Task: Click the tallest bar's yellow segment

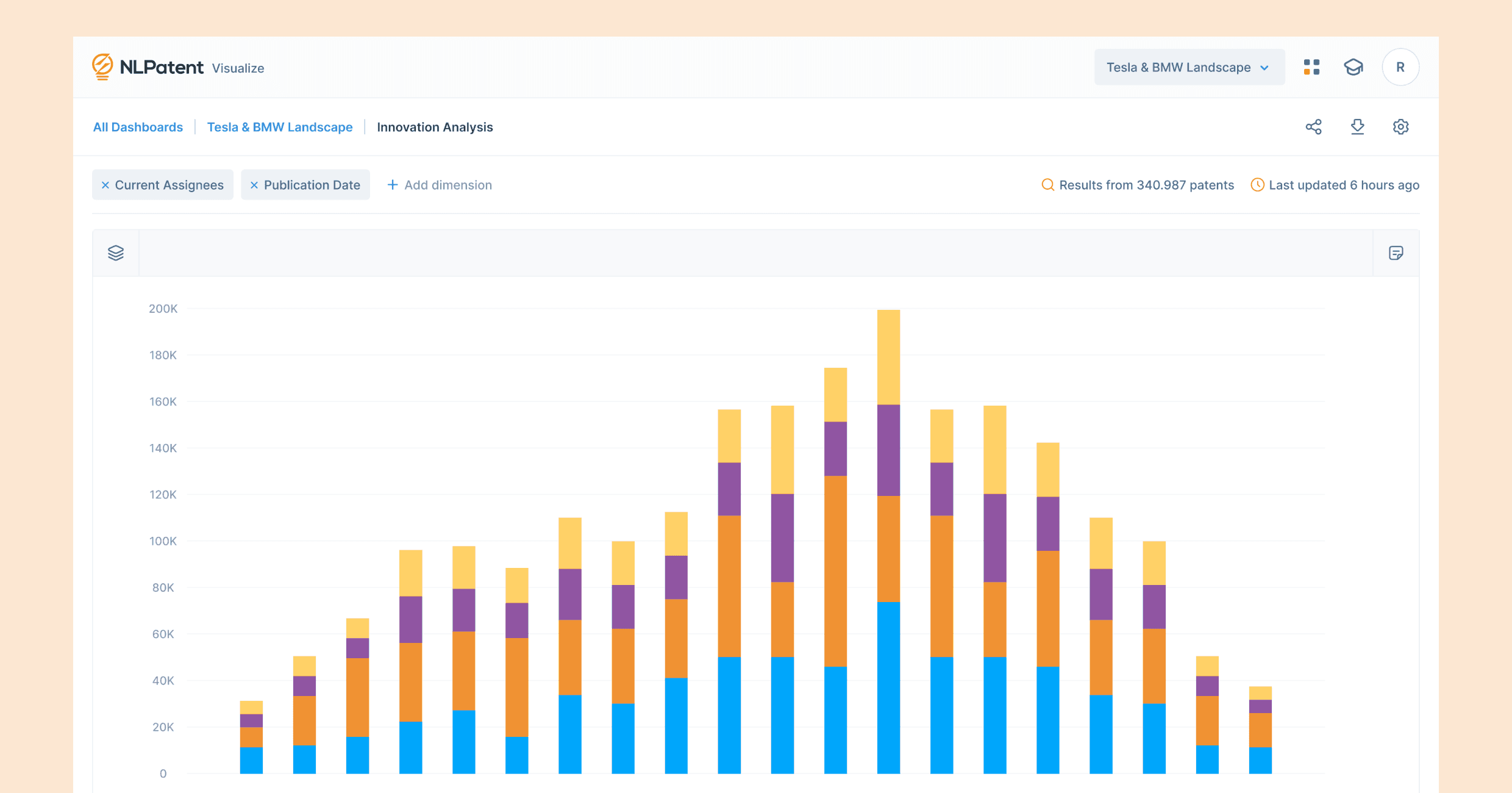Action: pos(888,357)
